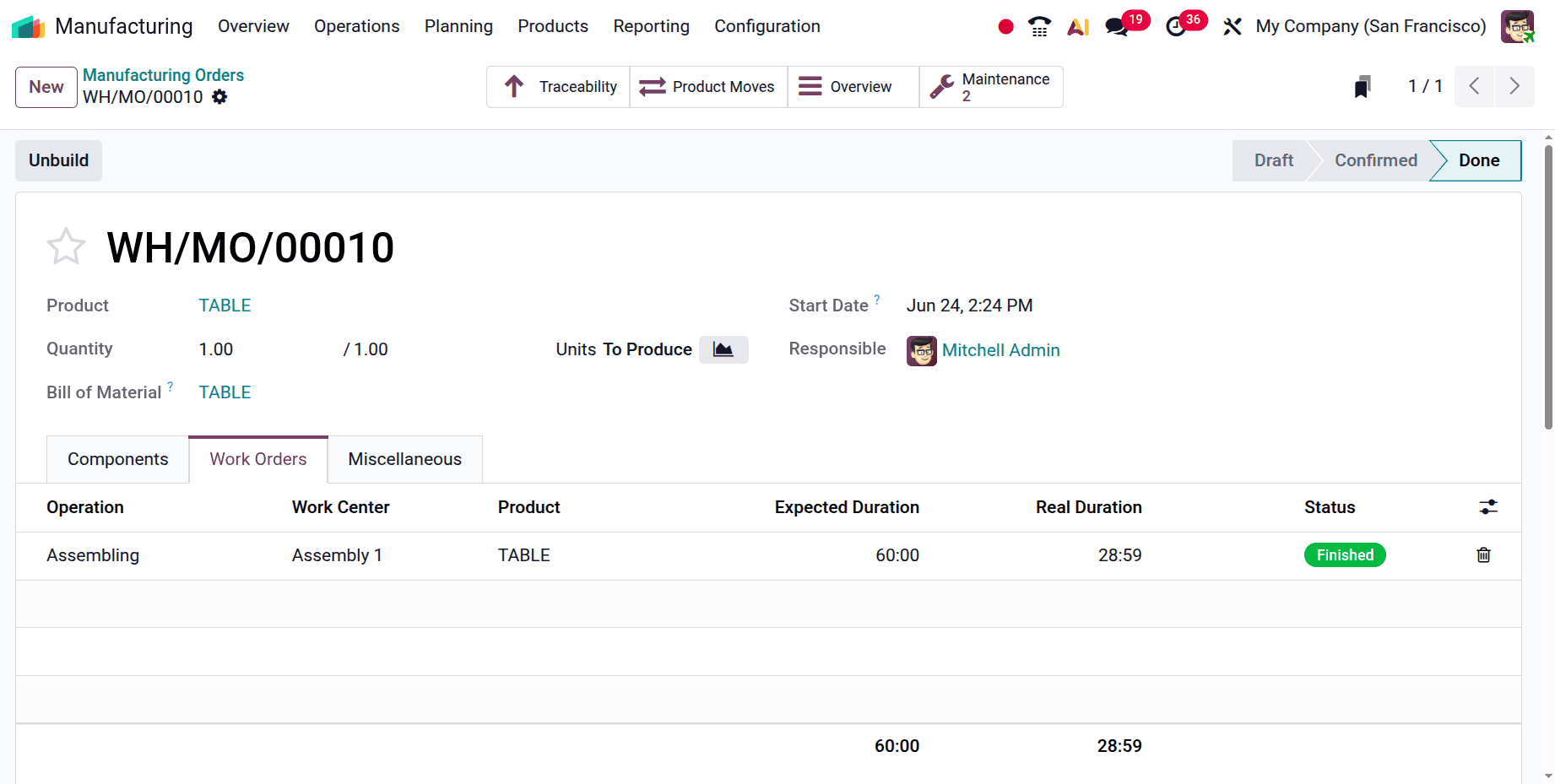The height and width of the screenshot is (784, 1555).
Task: Sort by Work Center column header
Action: click(341, 507)
